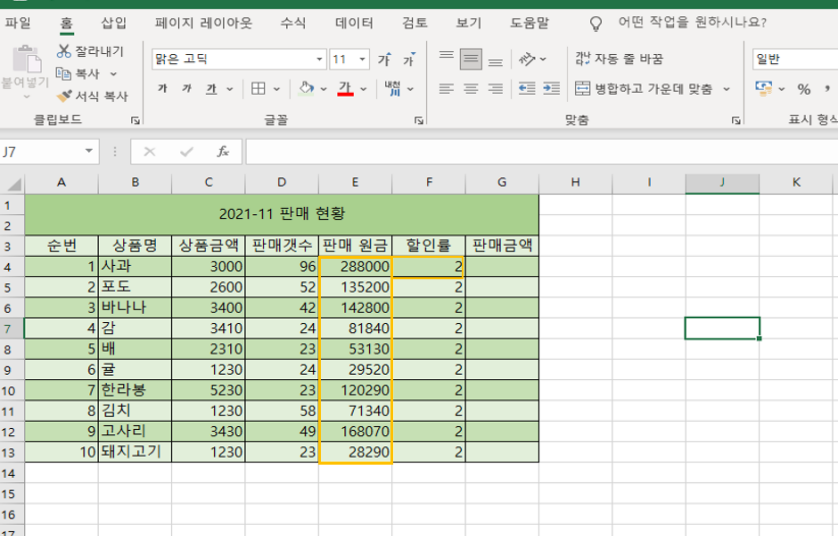Click cell containing 한라봉
The image size is (838, 536).
click(x=135, y=390)
